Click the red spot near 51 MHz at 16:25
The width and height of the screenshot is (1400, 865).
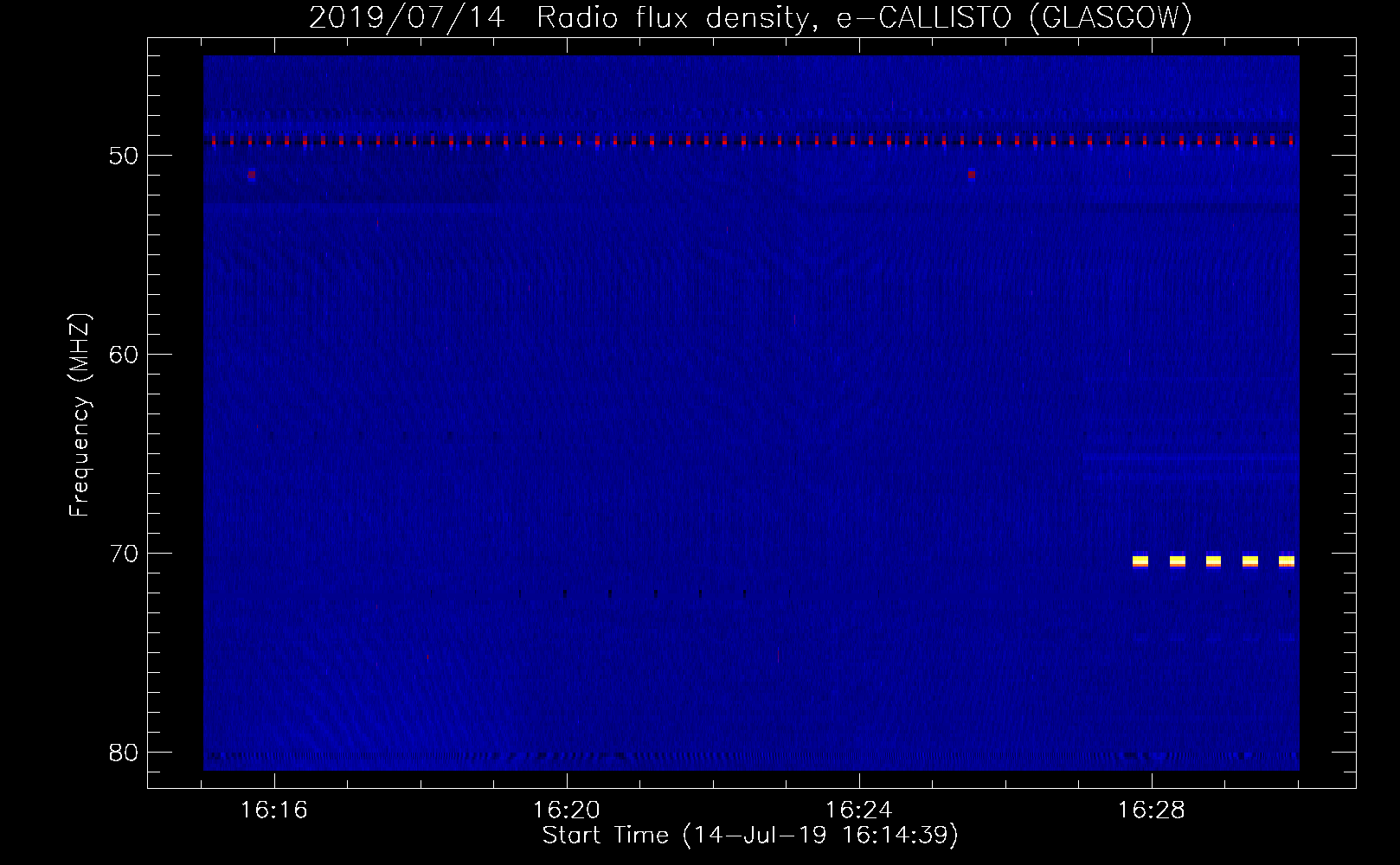[x=972, y=175]
